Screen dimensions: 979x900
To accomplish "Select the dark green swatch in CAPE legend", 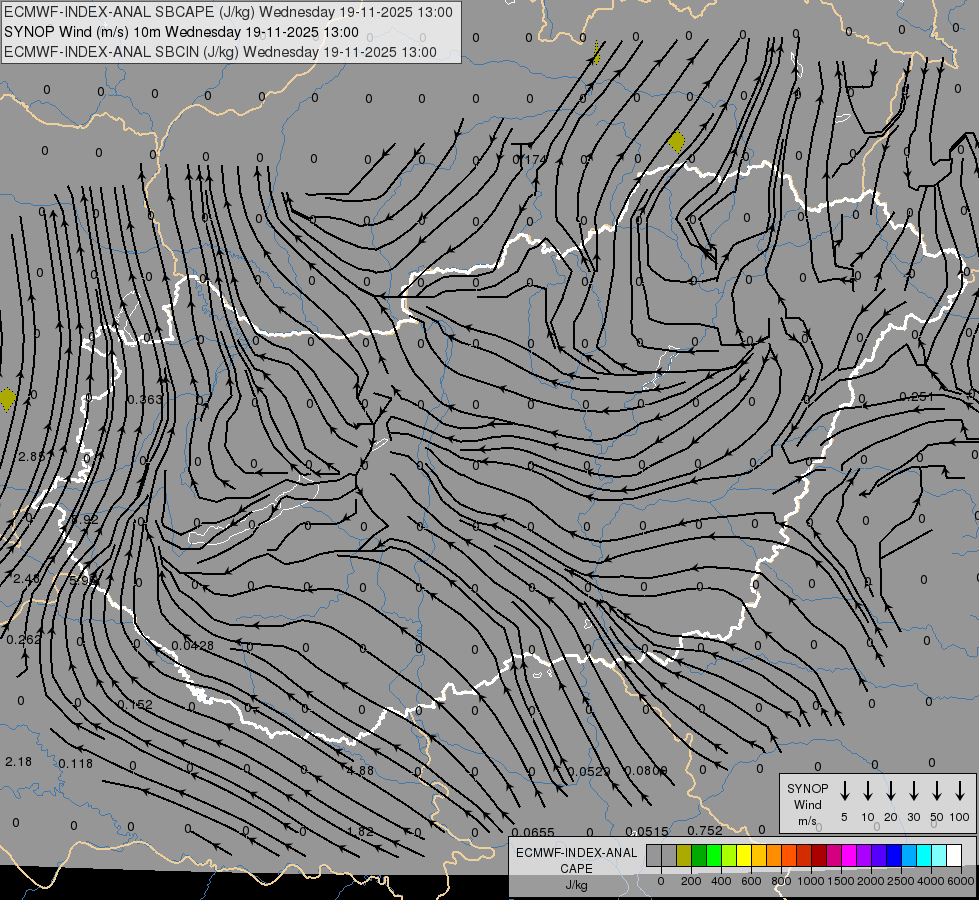I will tap(699, 855).
